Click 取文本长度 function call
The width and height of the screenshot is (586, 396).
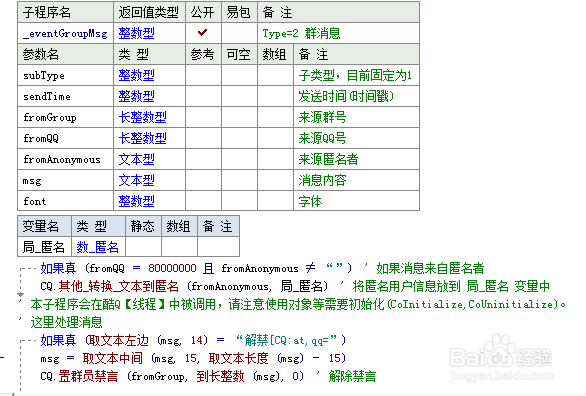click(x=238, y=358)
